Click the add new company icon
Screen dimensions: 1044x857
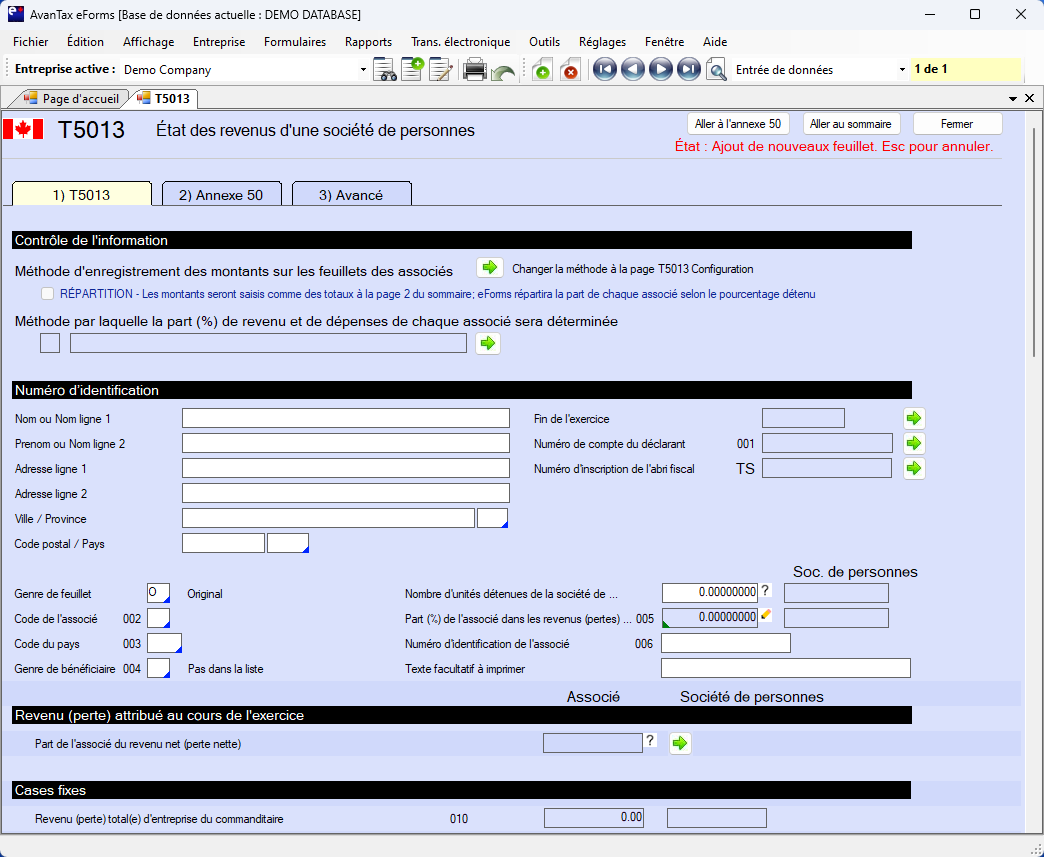[x=412, y=70]
